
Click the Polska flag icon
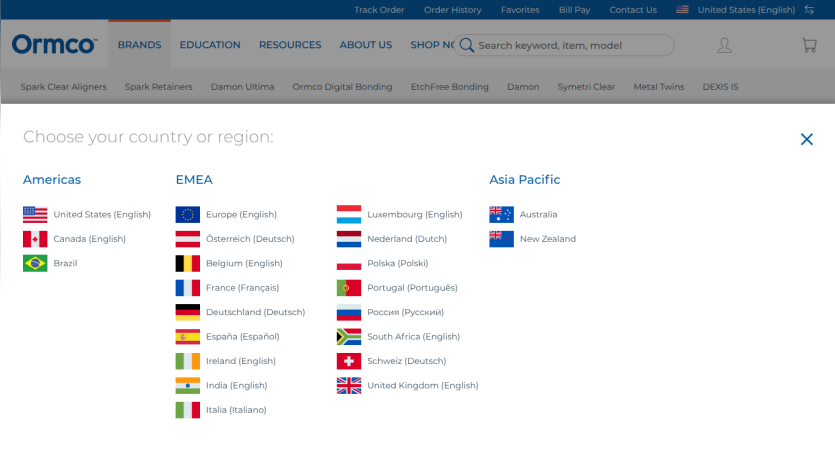[349, 264]
